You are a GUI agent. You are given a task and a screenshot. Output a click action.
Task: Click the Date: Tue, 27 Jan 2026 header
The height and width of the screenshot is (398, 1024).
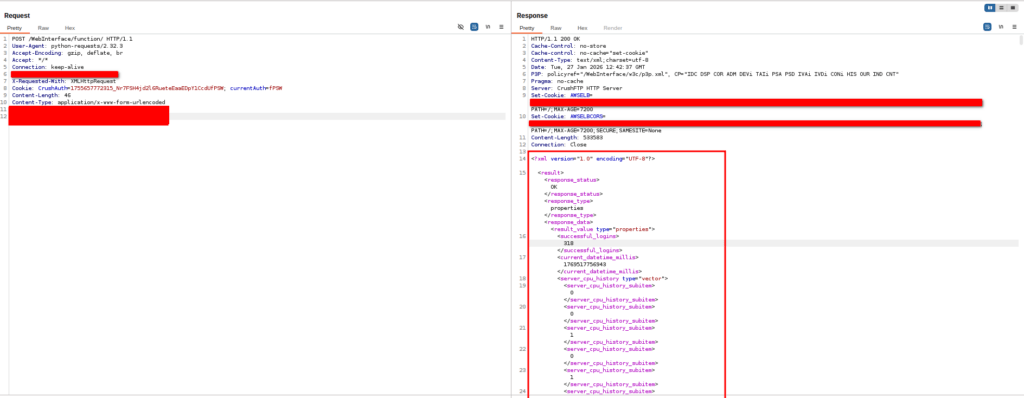[588, 67]
